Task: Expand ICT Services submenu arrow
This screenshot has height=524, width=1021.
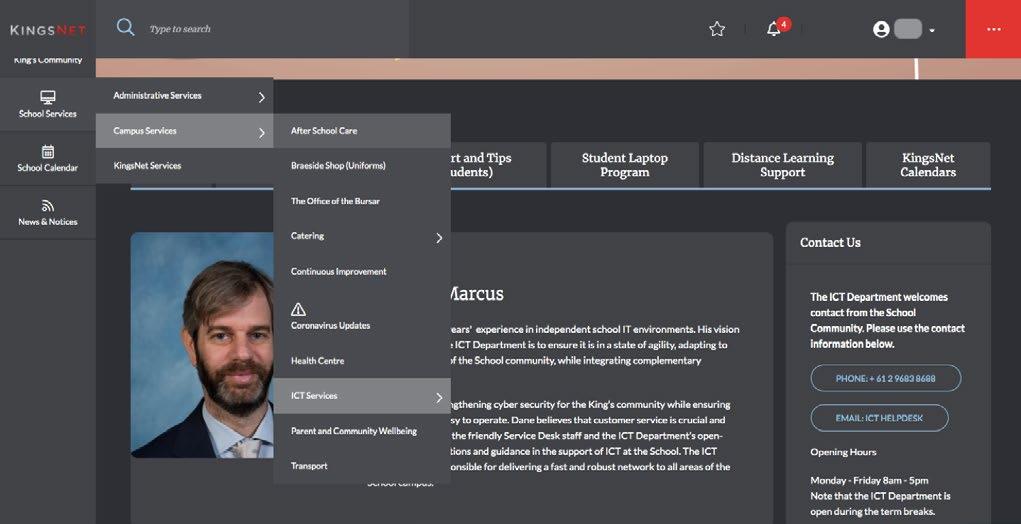Action: (x=439, y=398)
